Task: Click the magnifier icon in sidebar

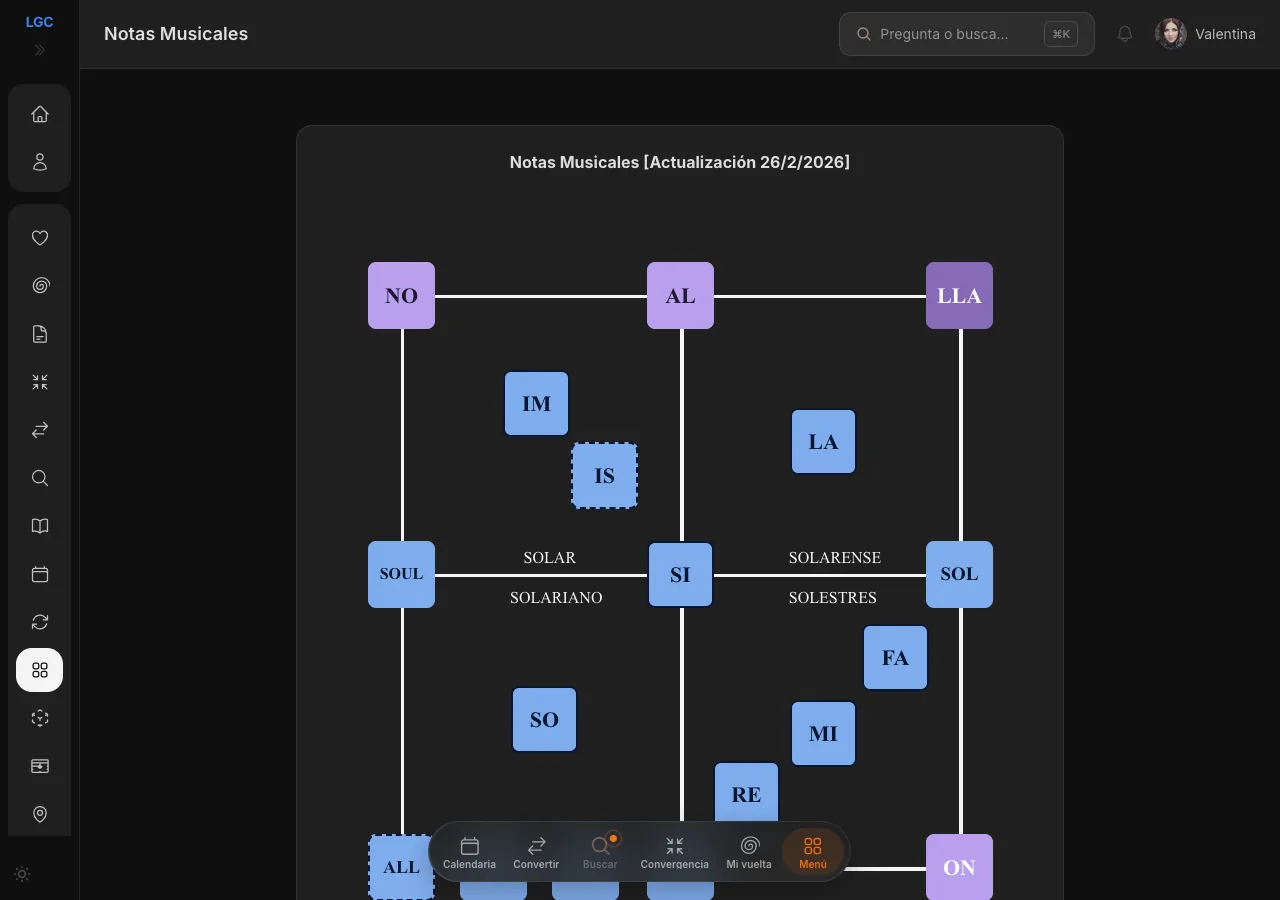Action: click(40, 478)
